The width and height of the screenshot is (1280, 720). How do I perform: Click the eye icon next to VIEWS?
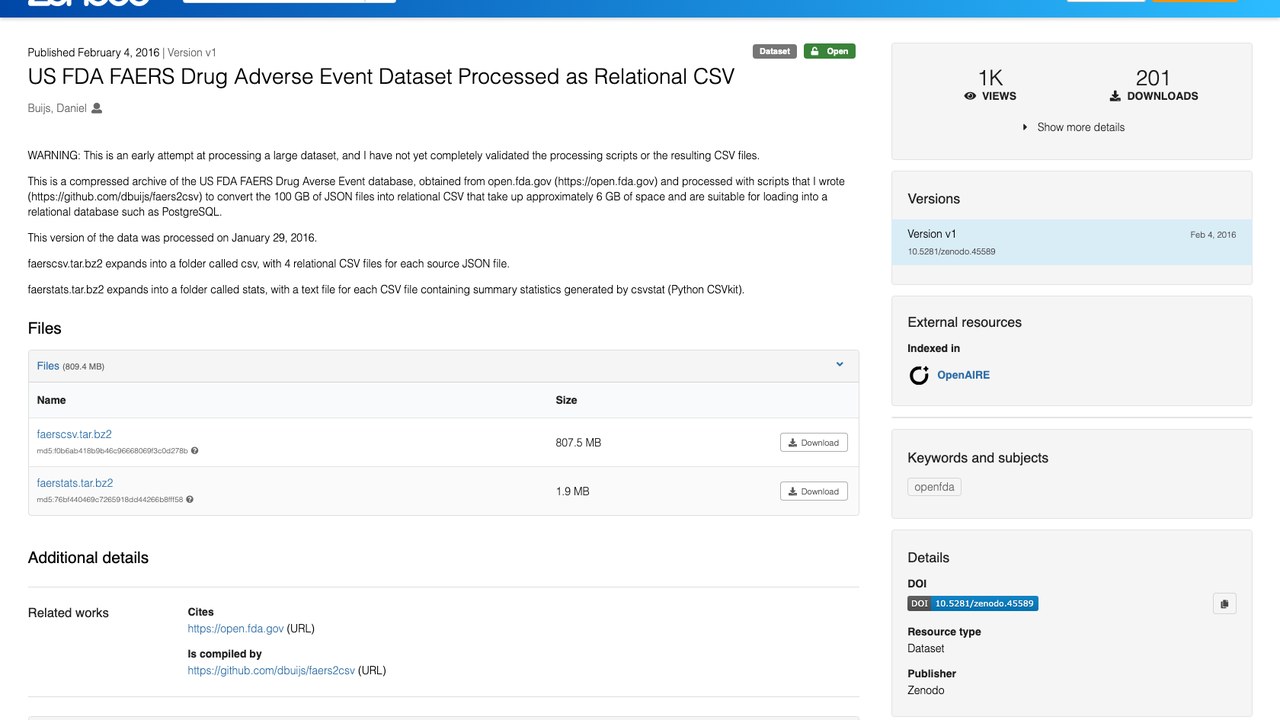coord(970,96)
